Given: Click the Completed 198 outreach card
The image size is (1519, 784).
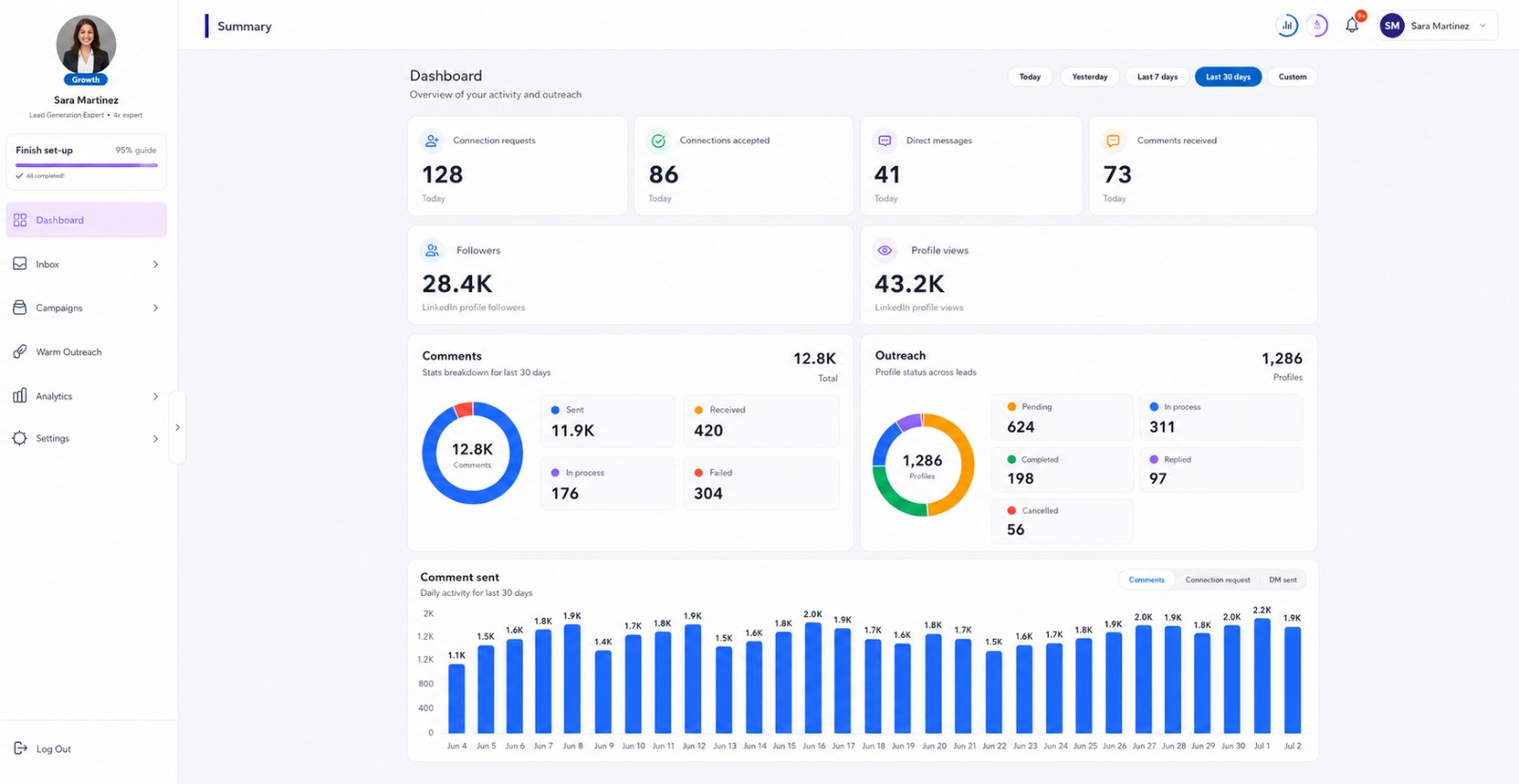Looking at the screenshot, I should tap(1063, 470).
